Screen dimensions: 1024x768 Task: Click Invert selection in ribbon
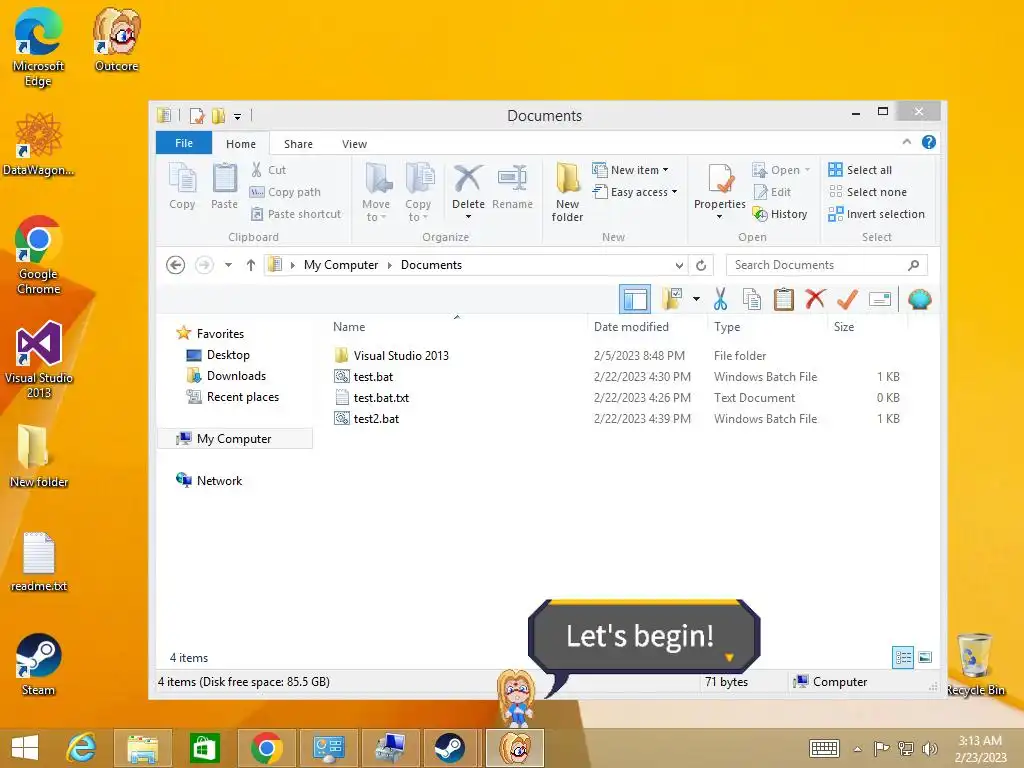876,214
